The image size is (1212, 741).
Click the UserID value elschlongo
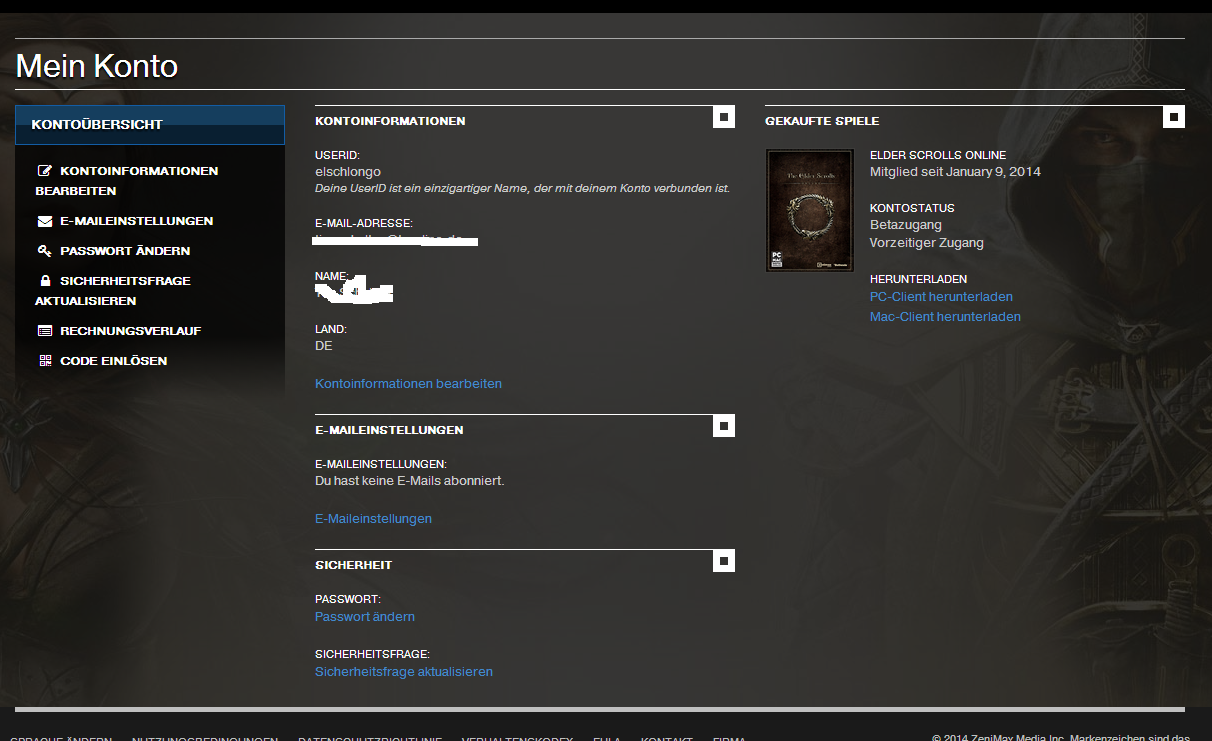point(348,172)
